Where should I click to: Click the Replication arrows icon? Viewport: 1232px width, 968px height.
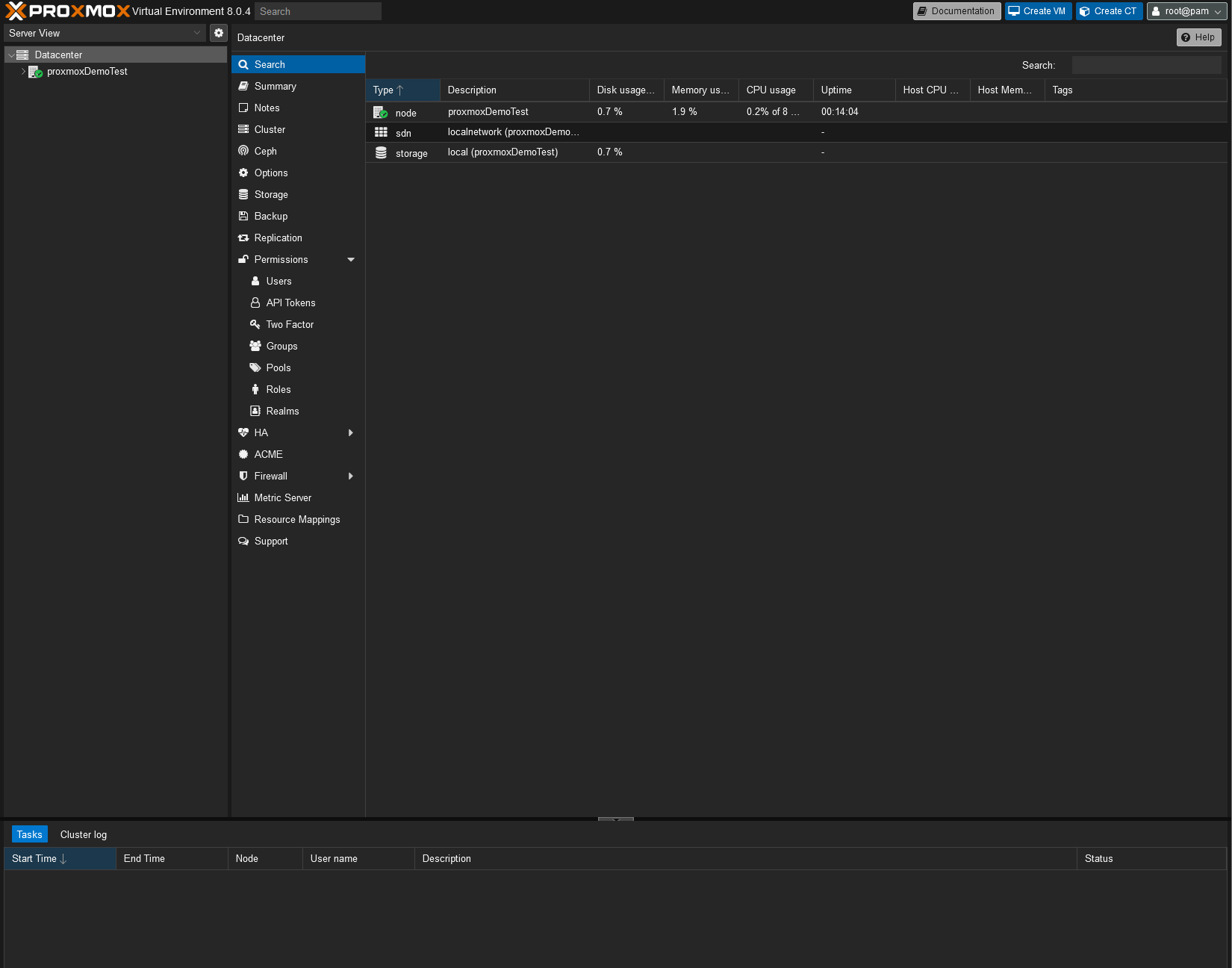coord(243,238)
